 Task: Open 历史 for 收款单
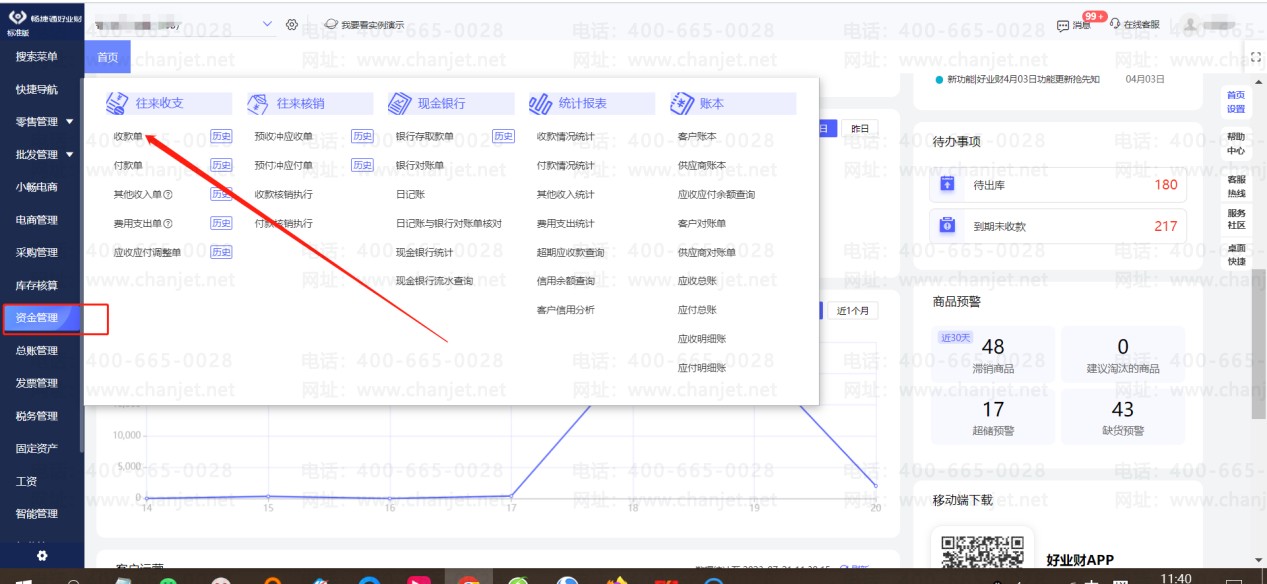(x=221, y=136)
